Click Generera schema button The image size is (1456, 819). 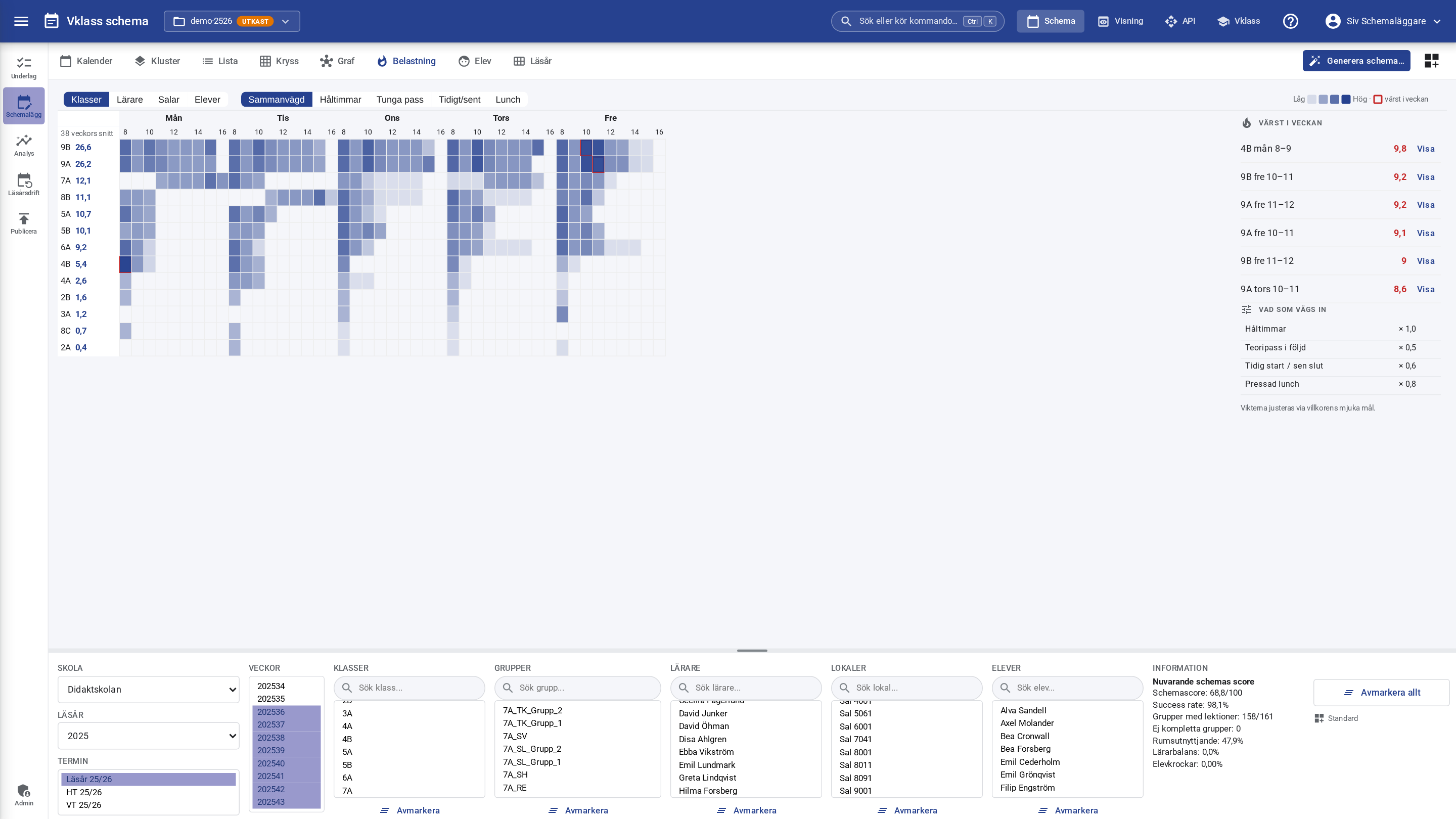tap(1356, 61)
